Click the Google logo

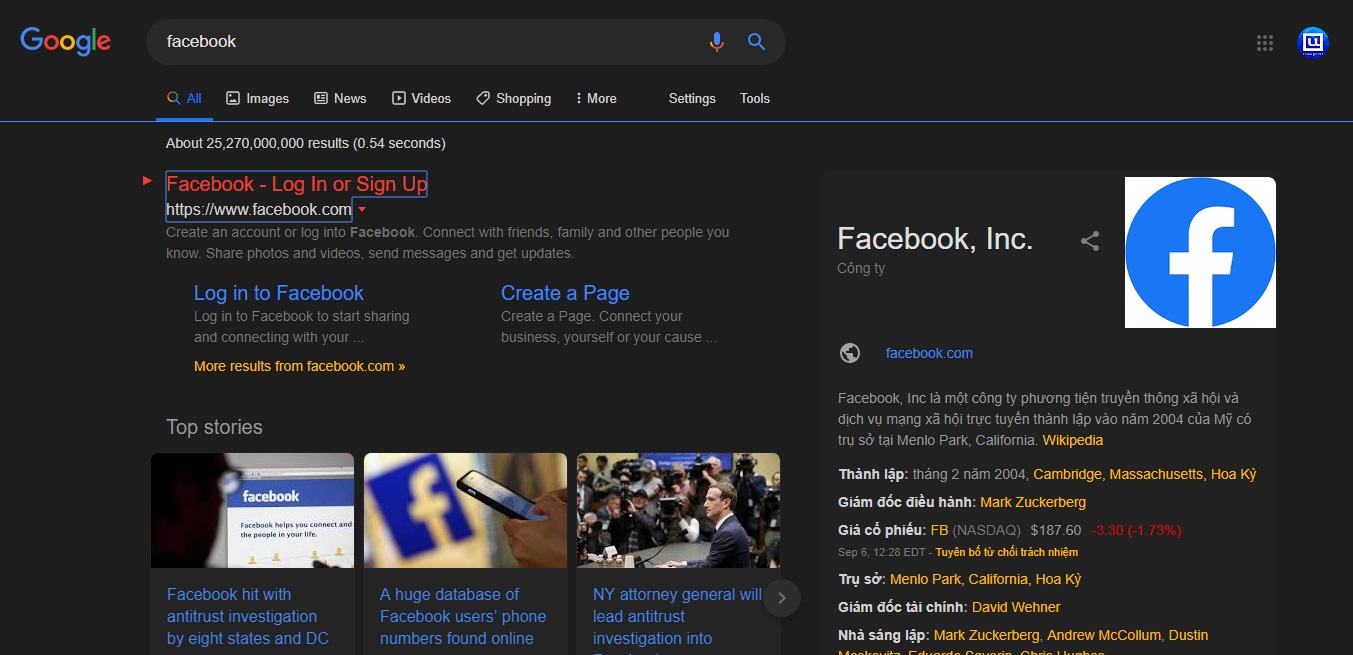(66, 41)
